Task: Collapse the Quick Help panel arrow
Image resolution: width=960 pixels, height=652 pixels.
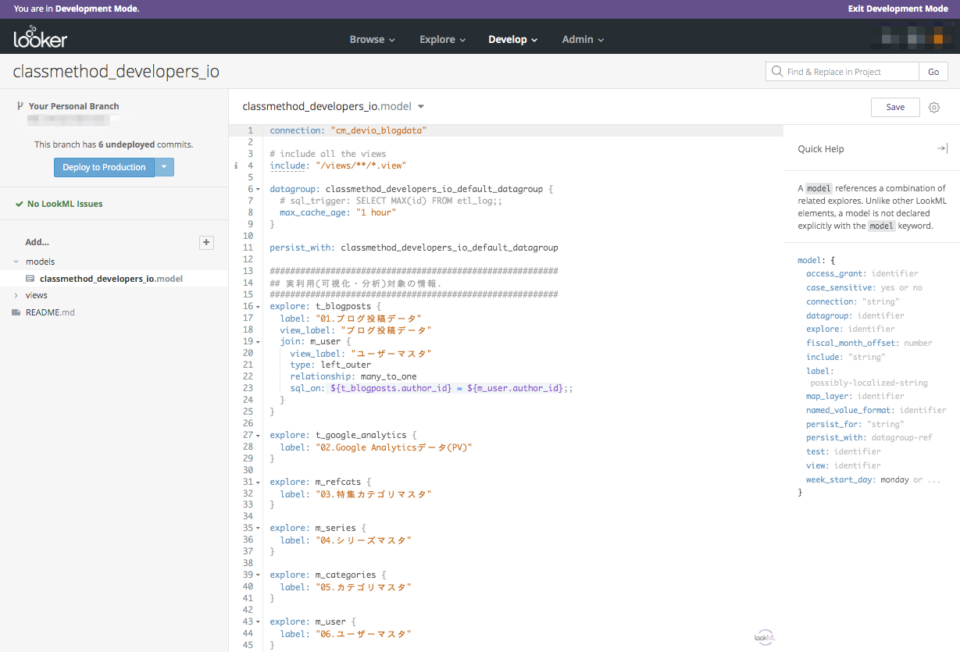Action: pos(941,147)
